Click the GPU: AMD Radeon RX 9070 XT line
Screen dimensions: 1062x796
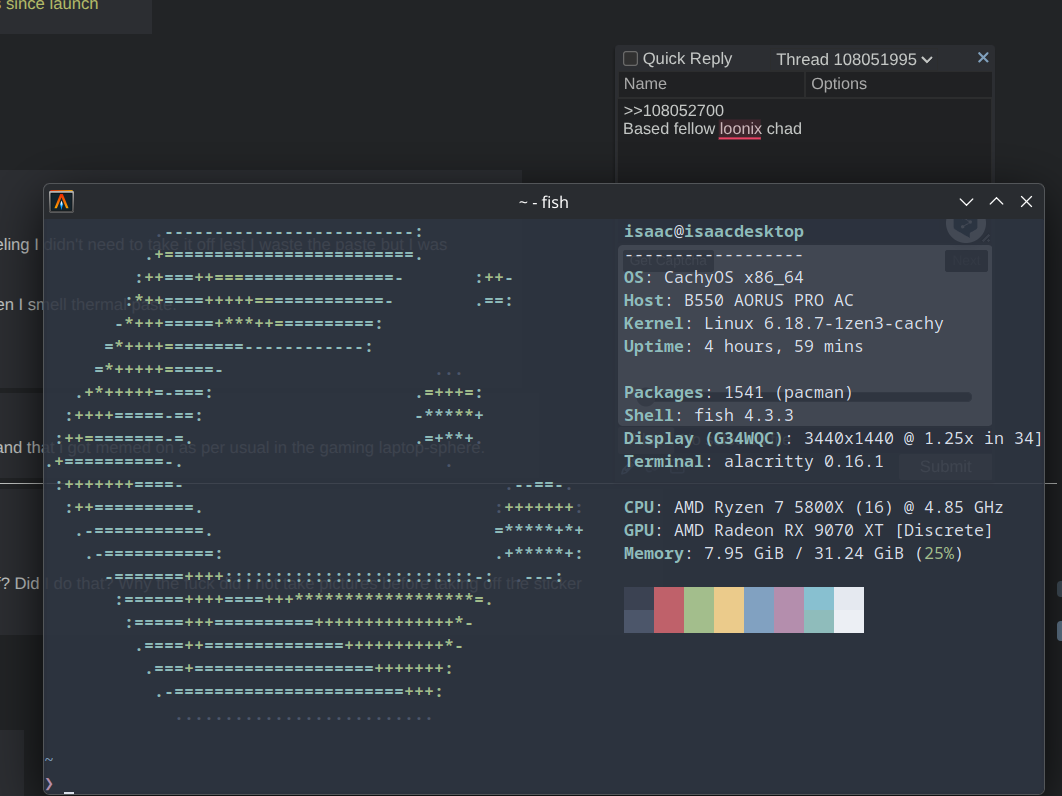click(808, 531)
